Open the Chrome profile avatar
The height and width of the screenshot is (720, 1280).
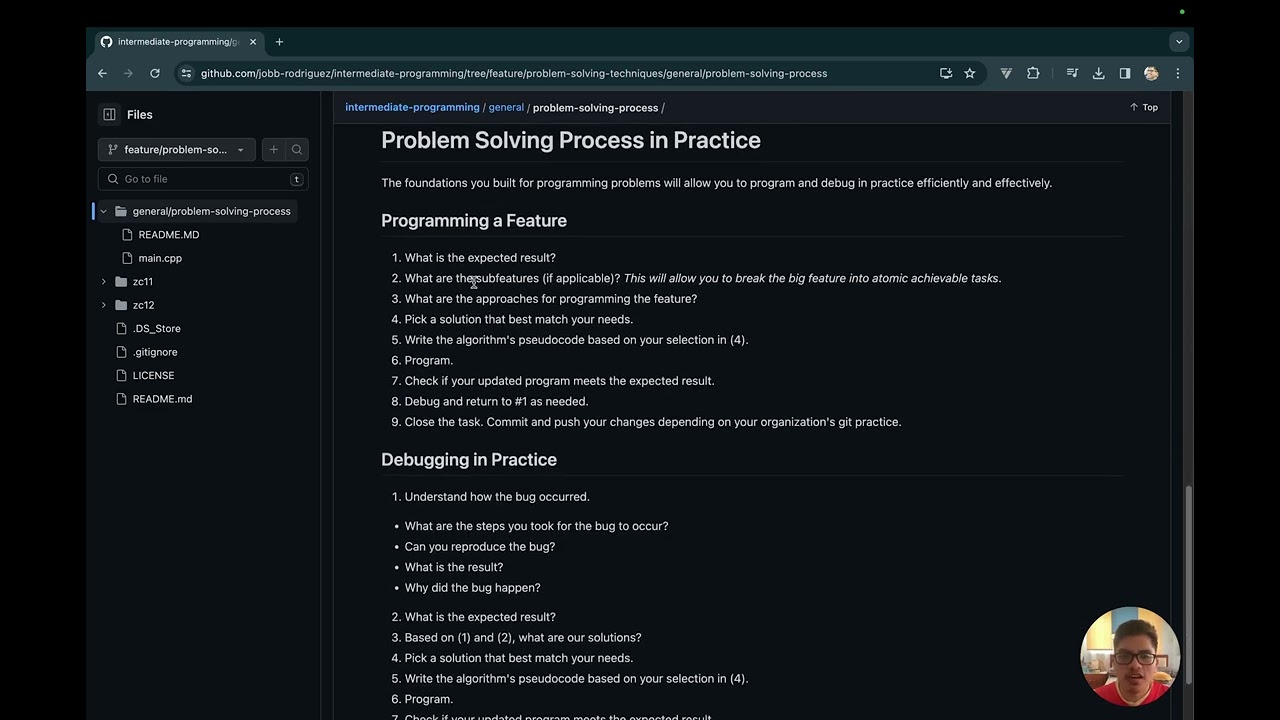(x=1151, y=73)
